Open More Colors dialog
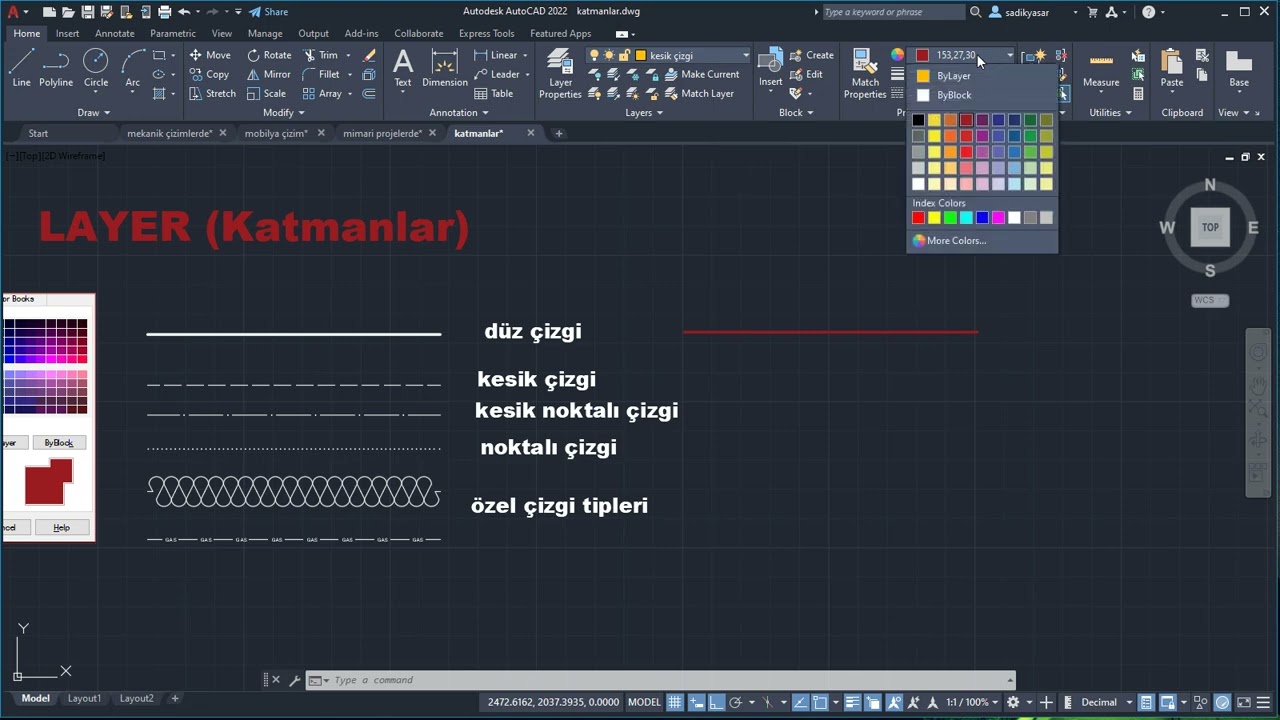This screenshot has width=1280, height=720. [950, 240]
